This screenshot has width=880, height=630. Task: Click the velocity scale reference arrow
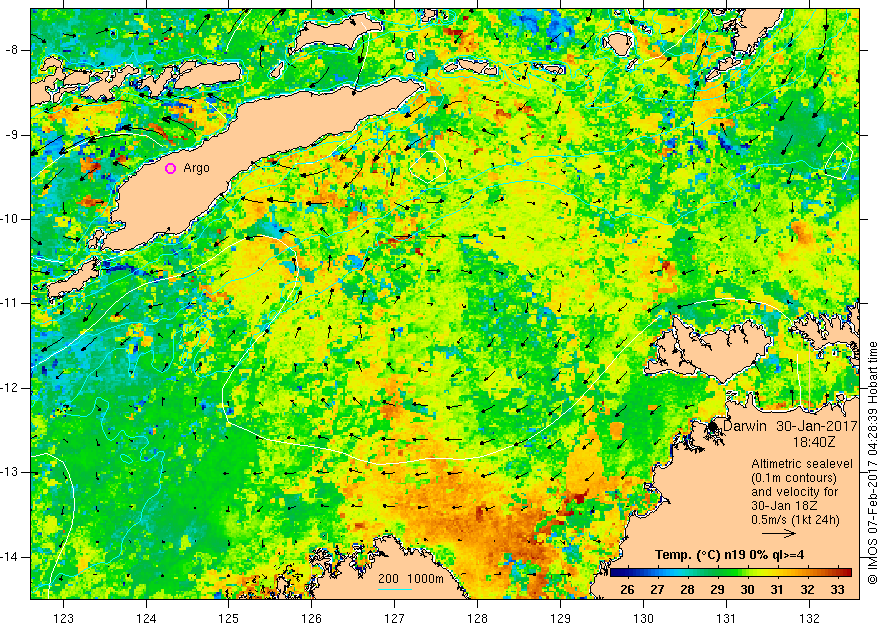[779, 534]
